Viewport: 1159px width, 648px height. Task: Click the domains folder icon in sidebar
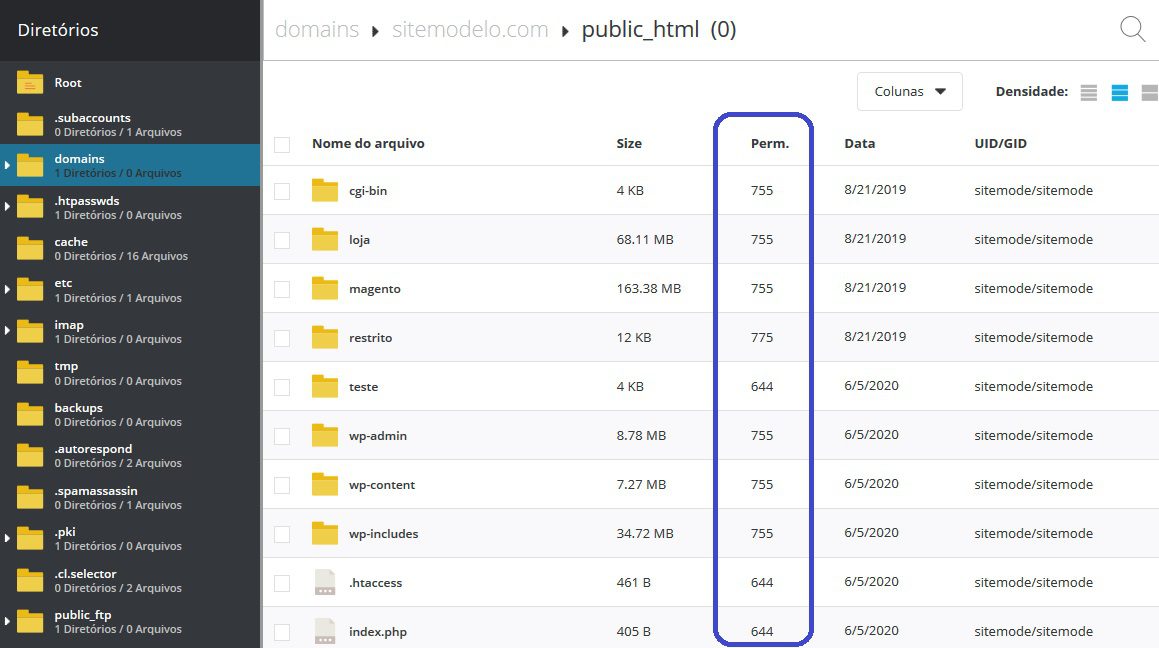coord(30,166)
